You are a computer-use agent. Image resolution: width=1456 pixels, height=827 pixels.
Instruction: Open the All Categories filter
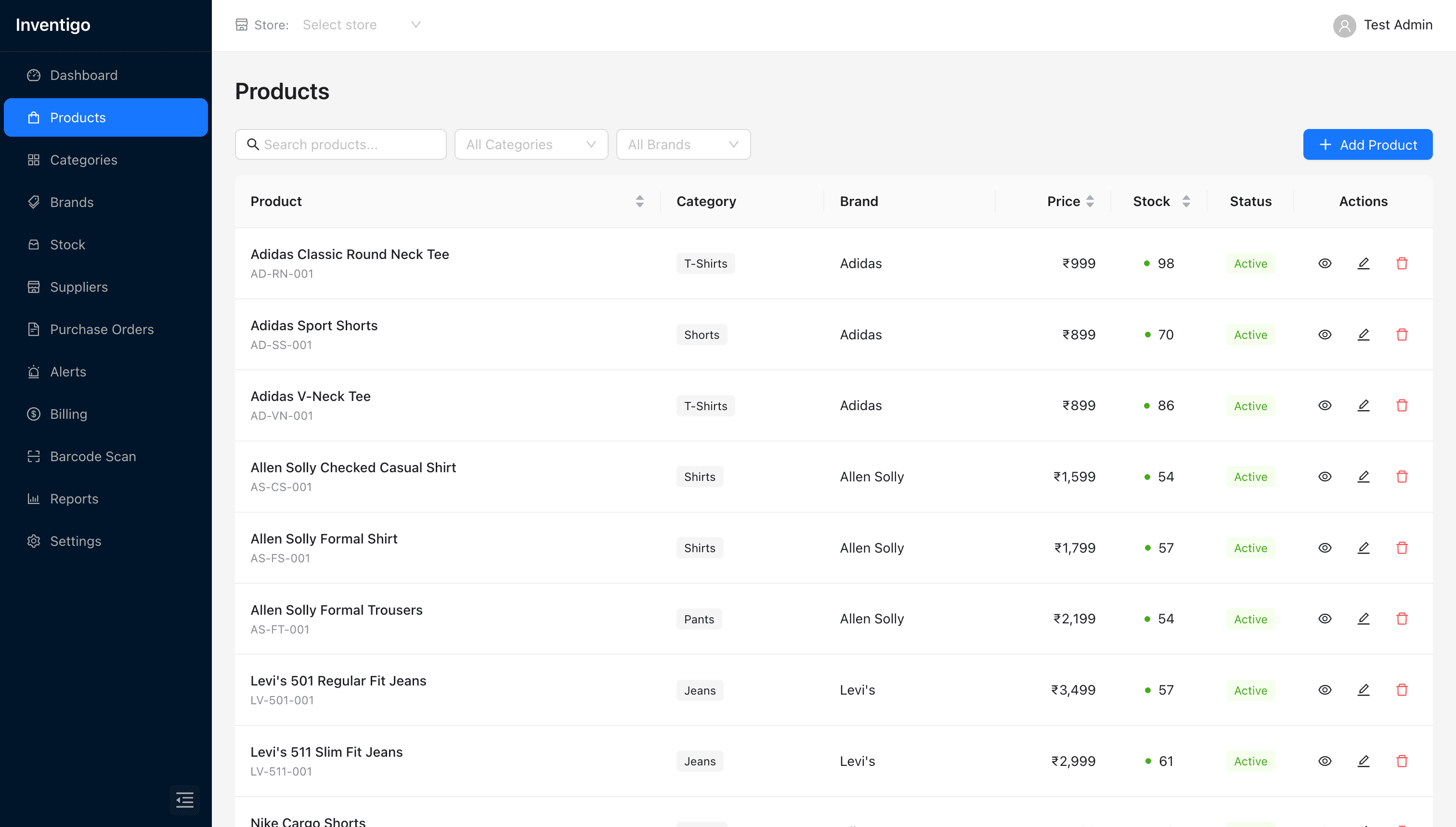tap(531, 144)
